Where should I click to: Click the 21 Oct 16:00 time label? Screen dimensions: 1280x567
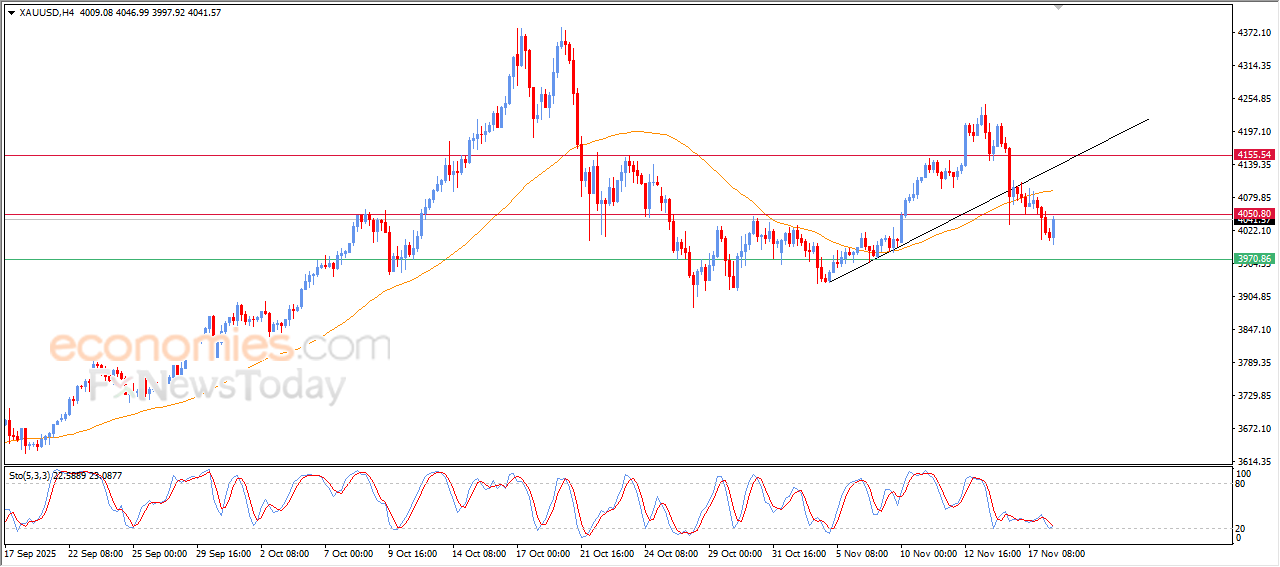607,553
